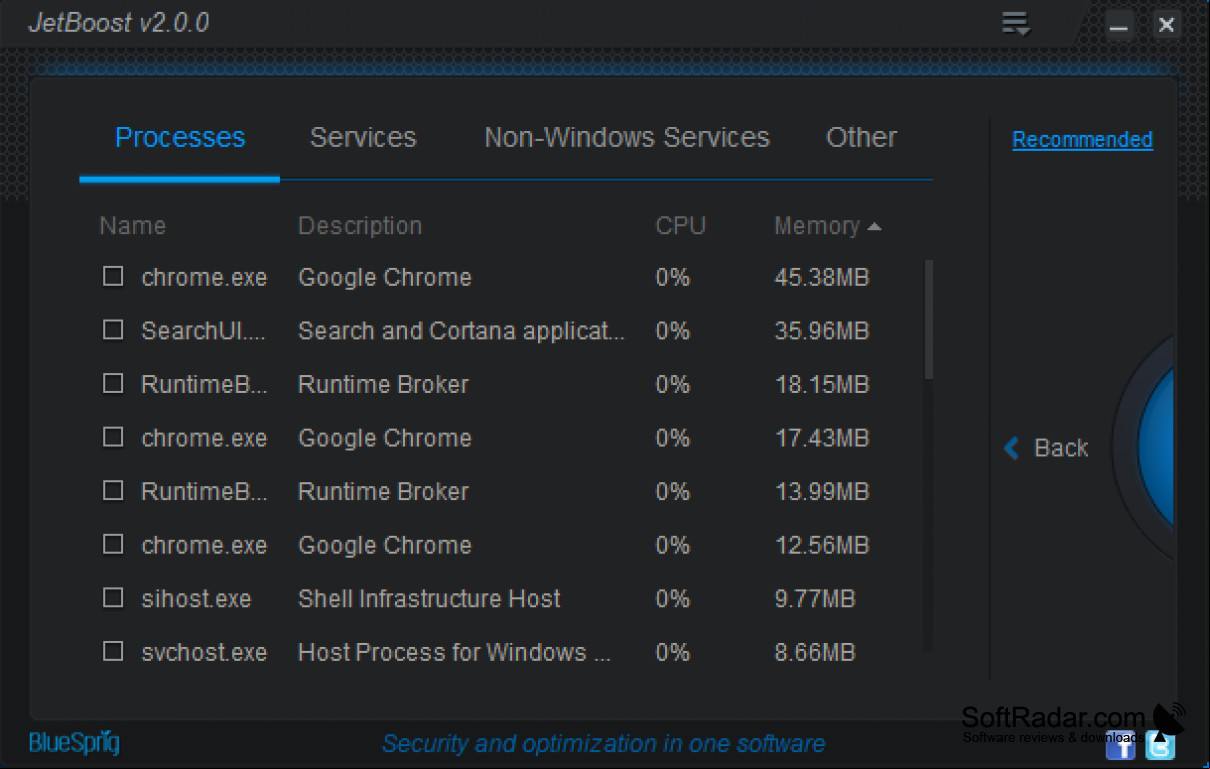1210x769 pixels.
Task: Click the SearchUI process name
Action: pyautogui.click(x=204, y=331)
